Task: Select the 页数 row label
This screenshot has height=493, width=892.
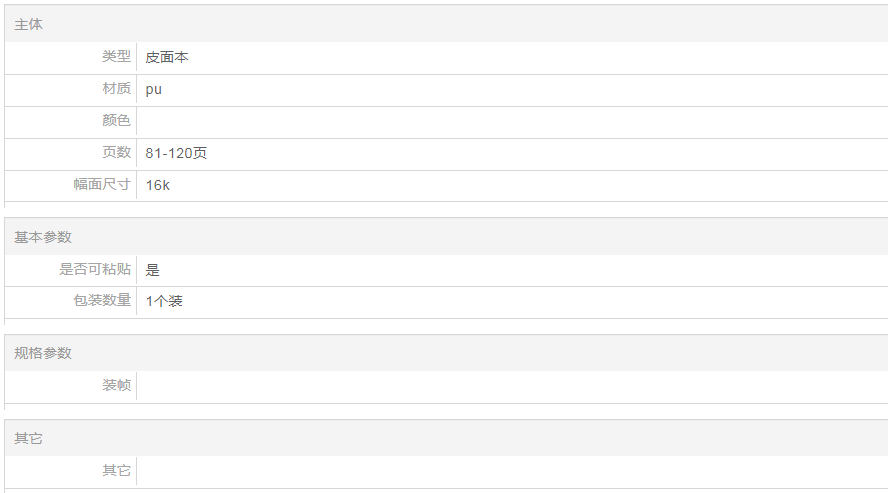Action: [x=116, y=153]
